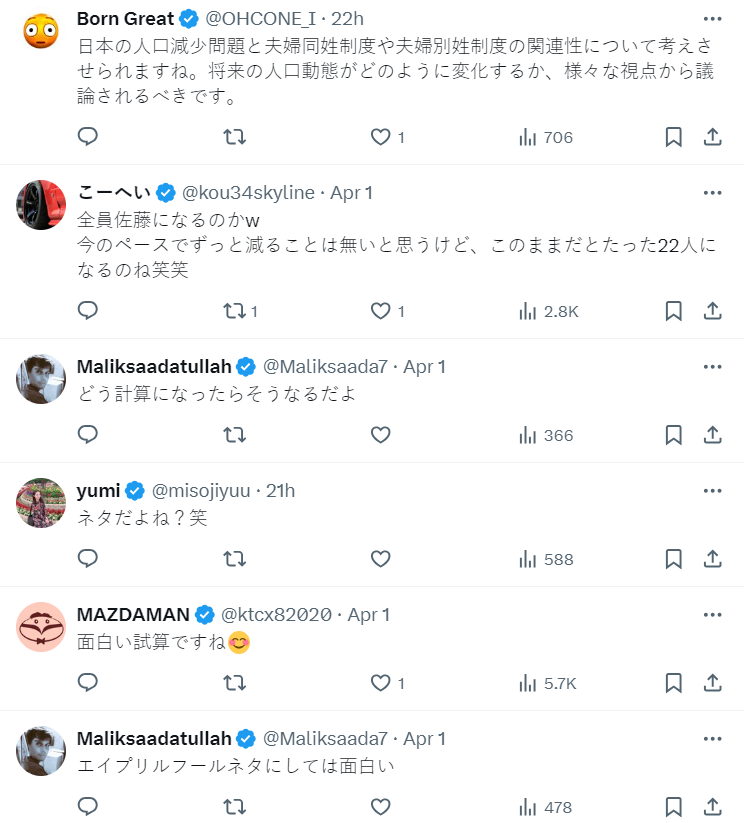The image size is (744, 823).
Task: Expand the three-dot menu on MAZDAMAN's tweet
Action: click(712, 614)
